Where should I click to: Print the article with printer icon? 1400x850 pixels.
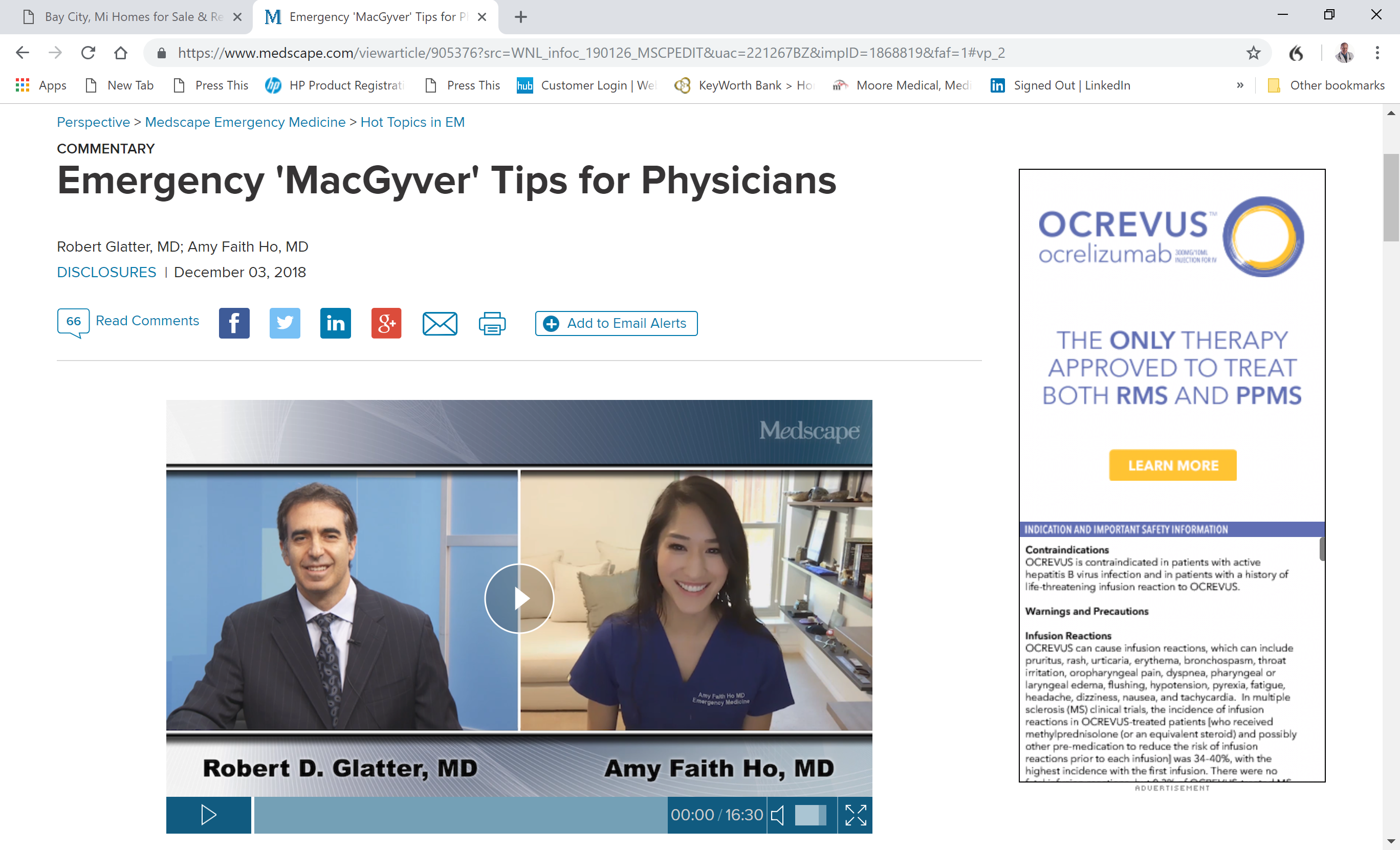492,323
